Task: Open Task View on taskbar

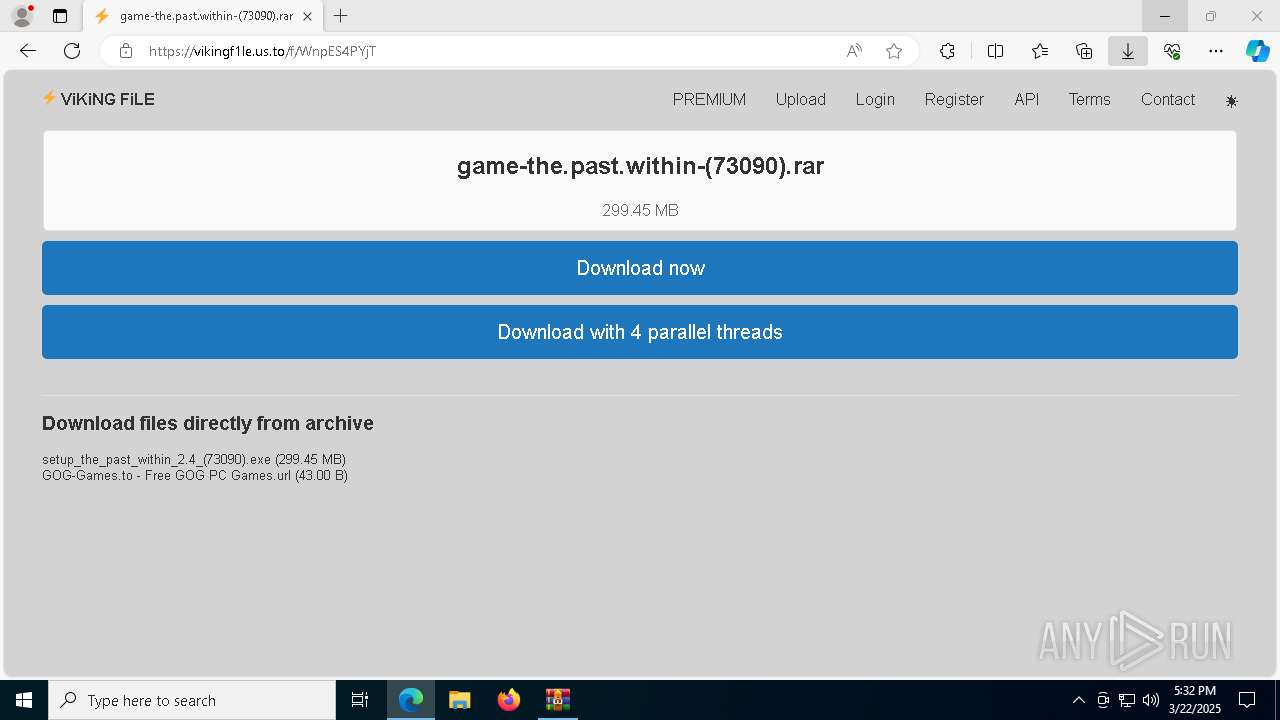Action: [360, 700]
